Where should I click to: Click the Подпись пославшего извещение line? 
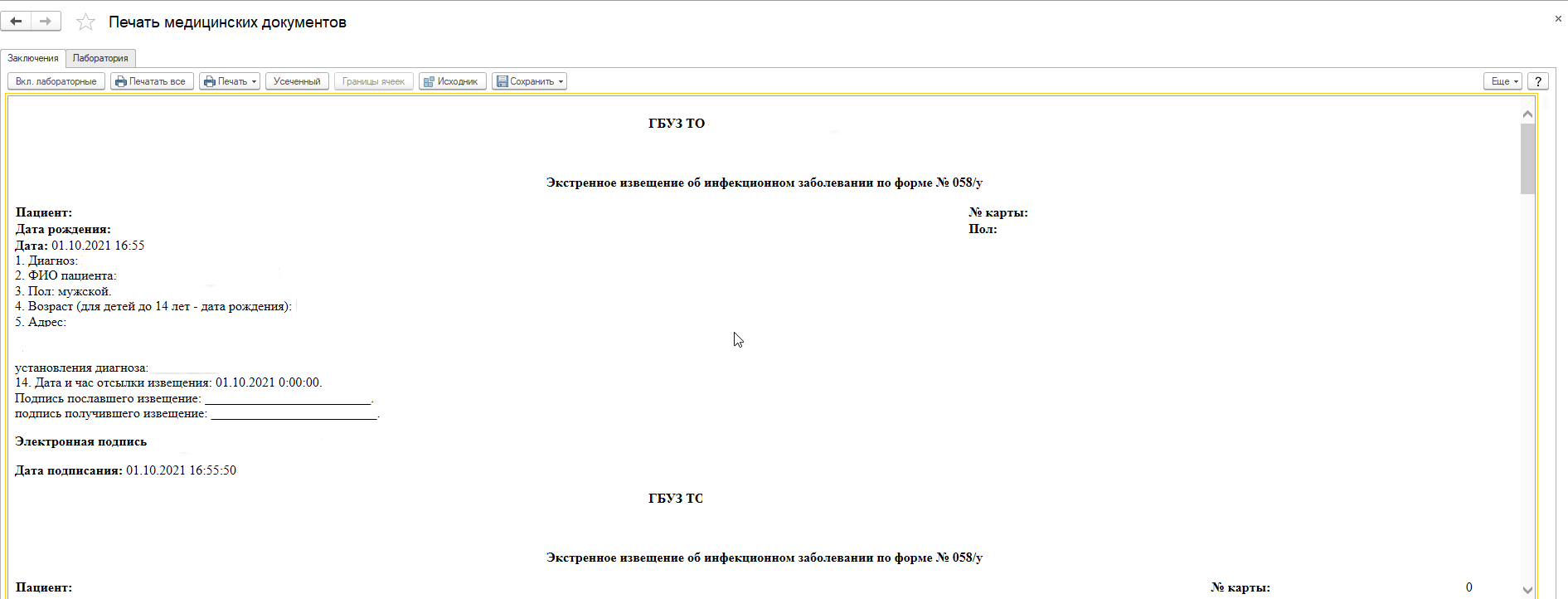(194, 398)
